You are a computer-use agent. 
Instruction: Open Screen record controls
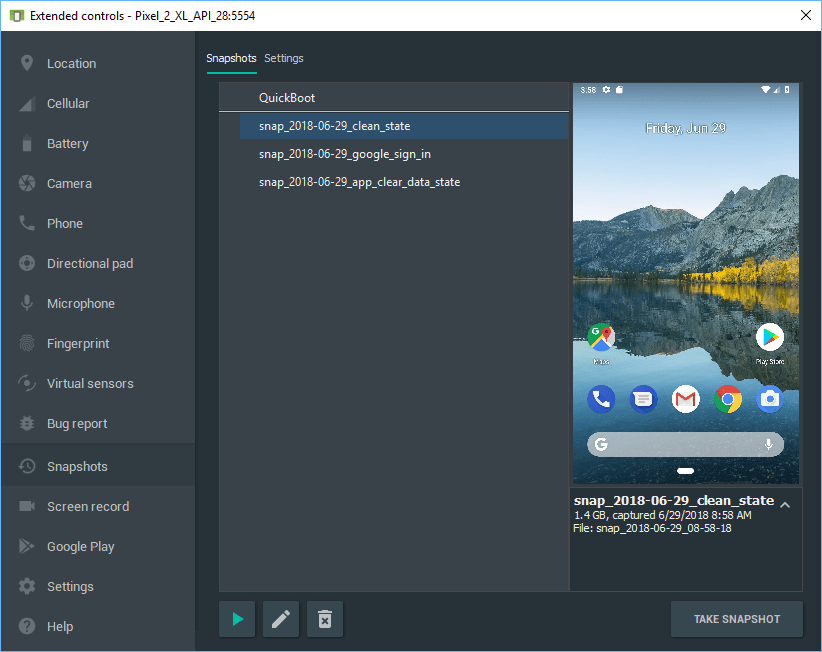87,506
